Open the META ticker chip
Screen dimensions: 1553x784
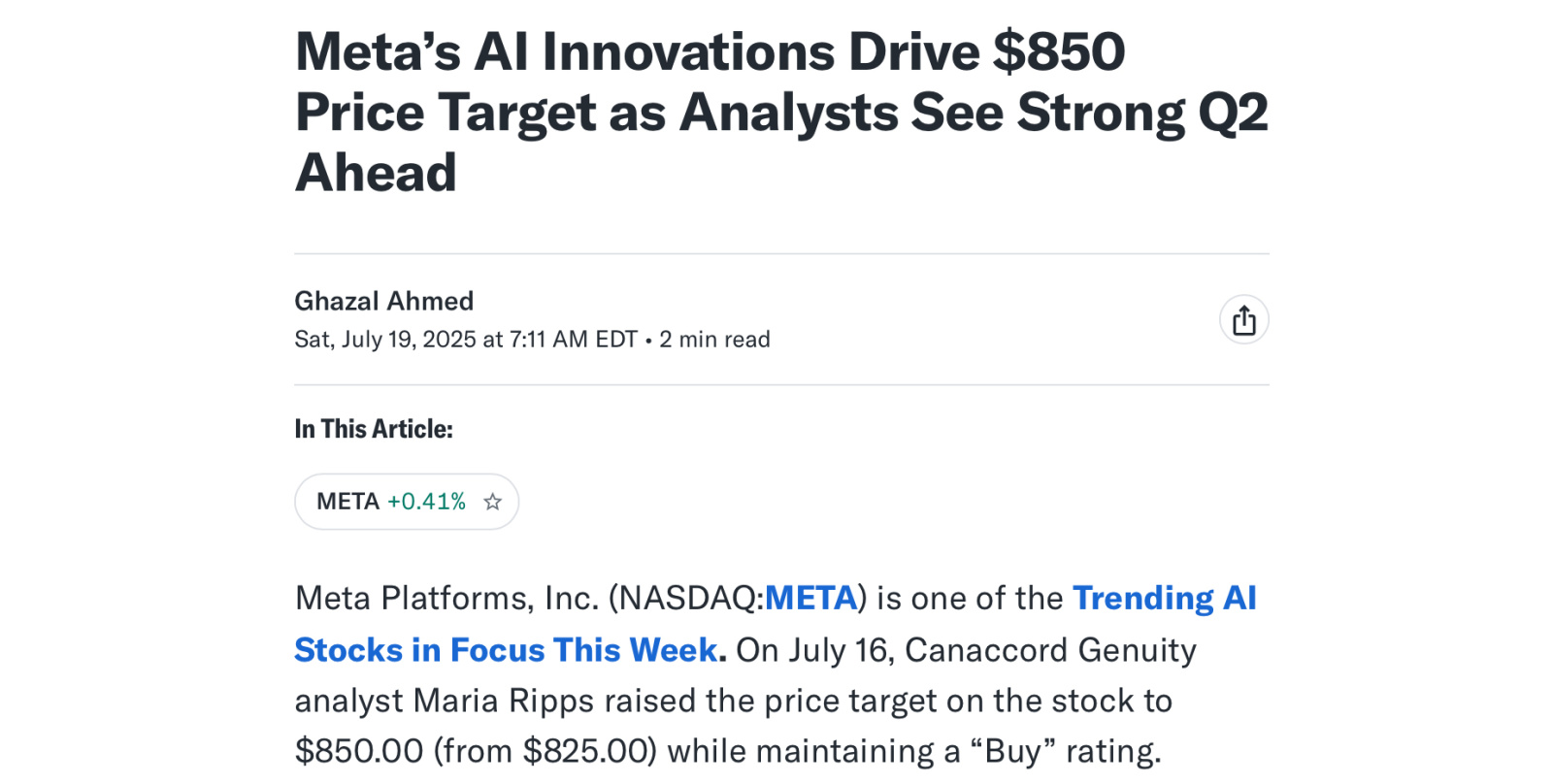[x=407, y=502]
